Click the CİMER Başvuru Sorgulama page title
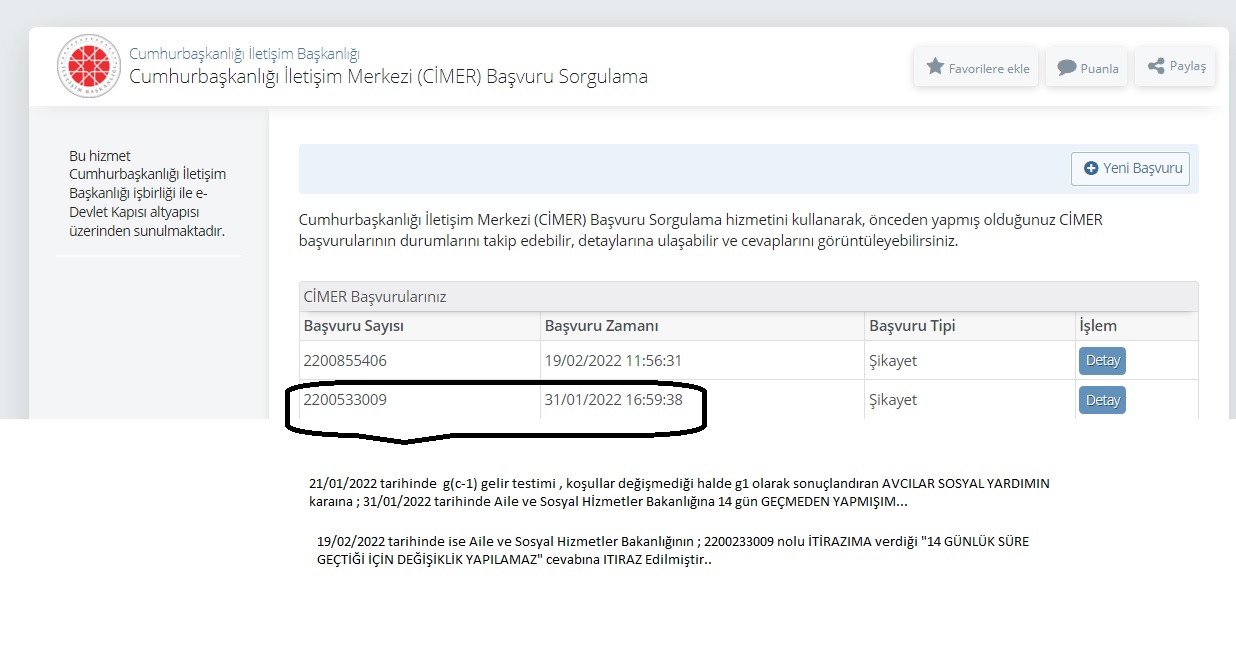1236x666 pixels. (x=388, y=77)
